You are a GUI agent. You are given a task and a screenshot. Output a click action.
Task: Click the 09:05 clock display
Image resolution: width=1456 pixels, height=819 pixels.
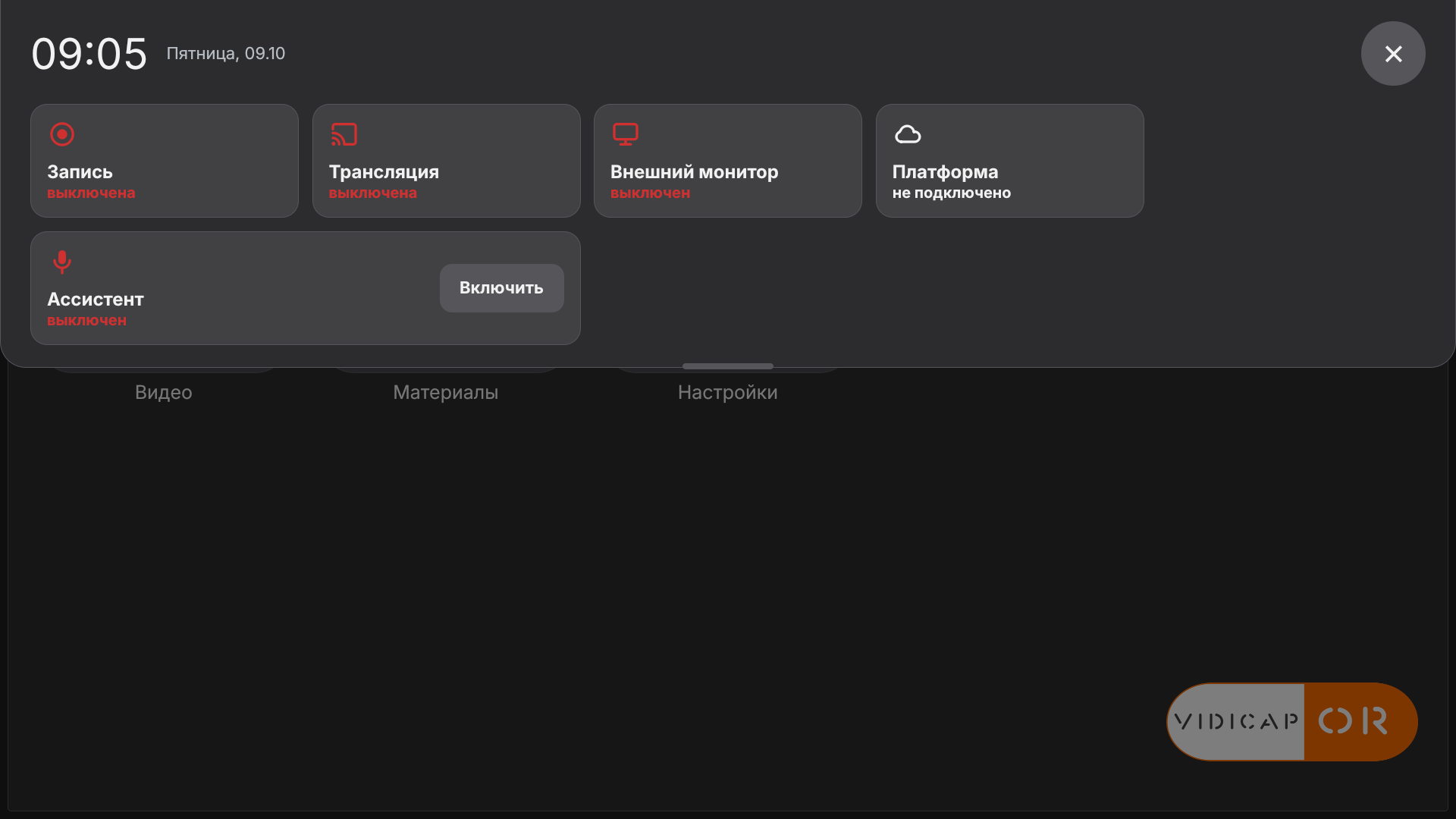point(89,54)
